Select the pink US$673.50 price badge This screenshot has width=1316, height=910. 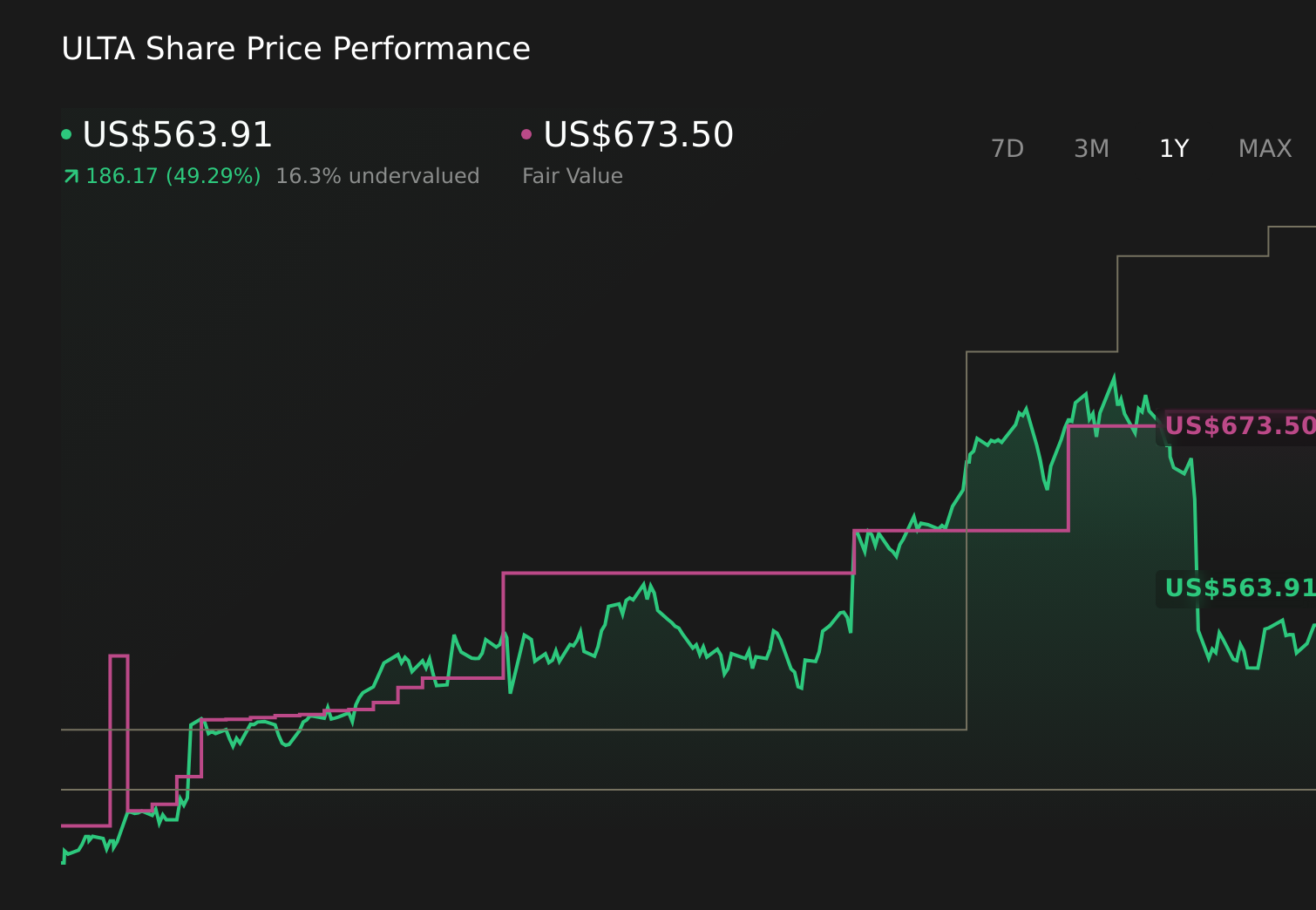(1241, 425)
